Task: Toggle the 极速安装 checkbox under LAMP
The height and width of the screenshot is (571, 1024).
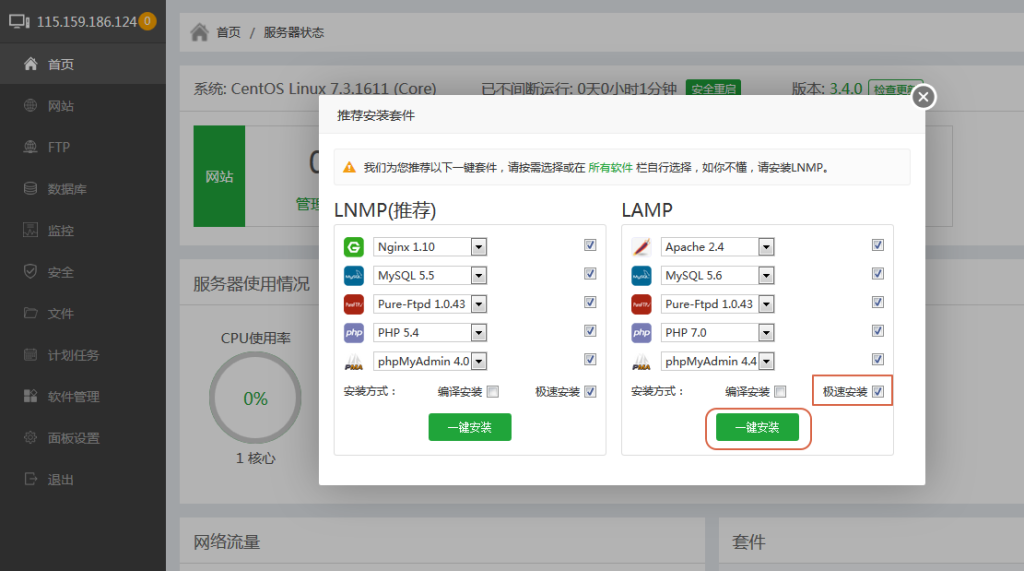Action: 878,392
